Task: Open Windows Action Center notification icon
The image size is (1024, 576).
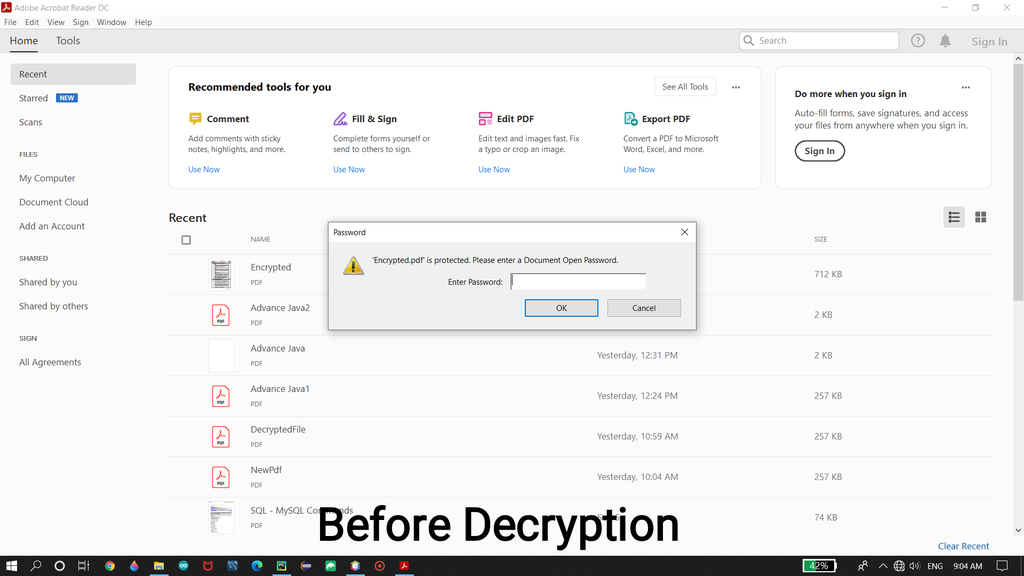Action: tap(1002, 566)
